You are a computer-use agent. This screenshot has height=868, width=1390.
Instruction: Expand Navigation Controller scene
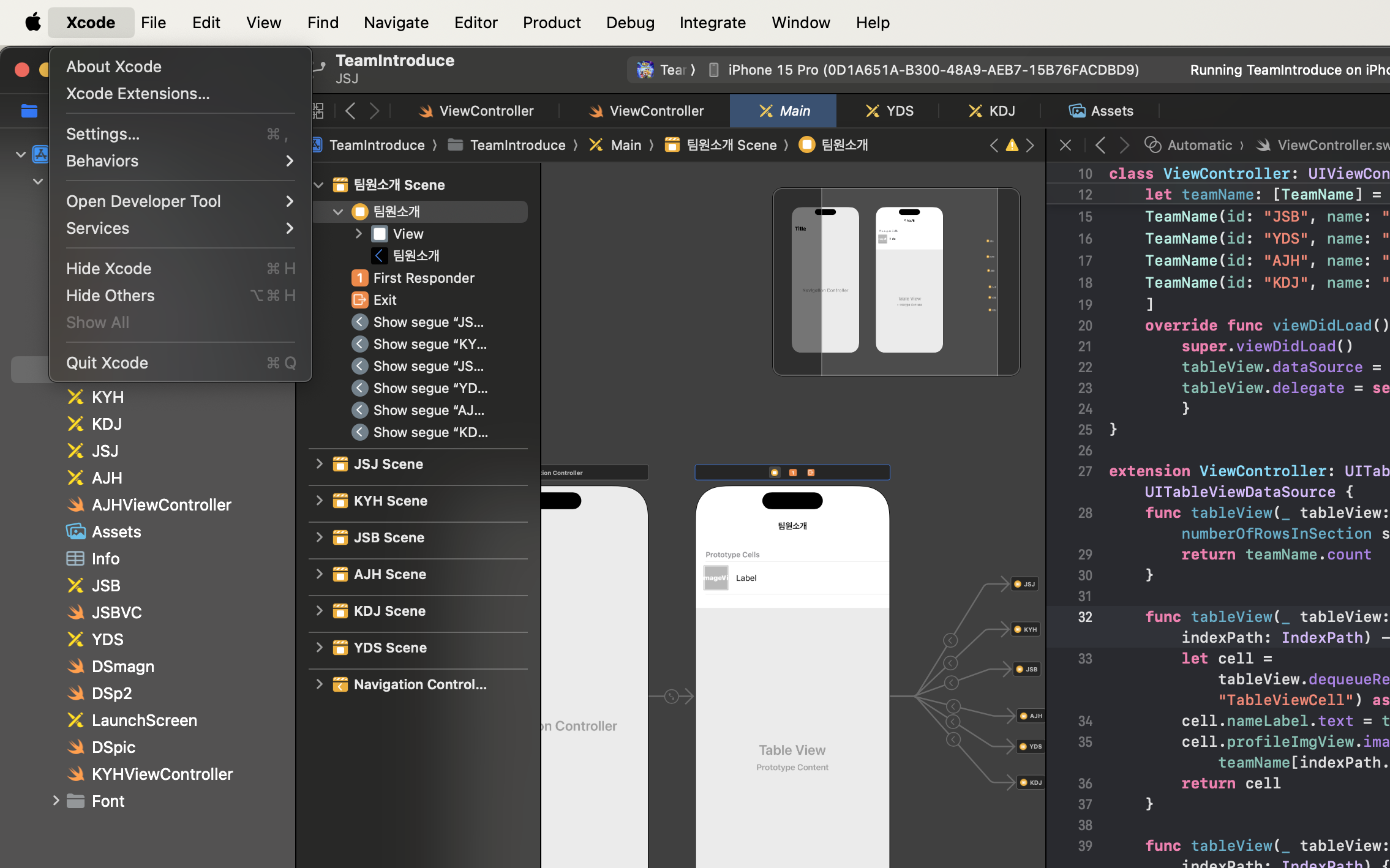(319, 684)
